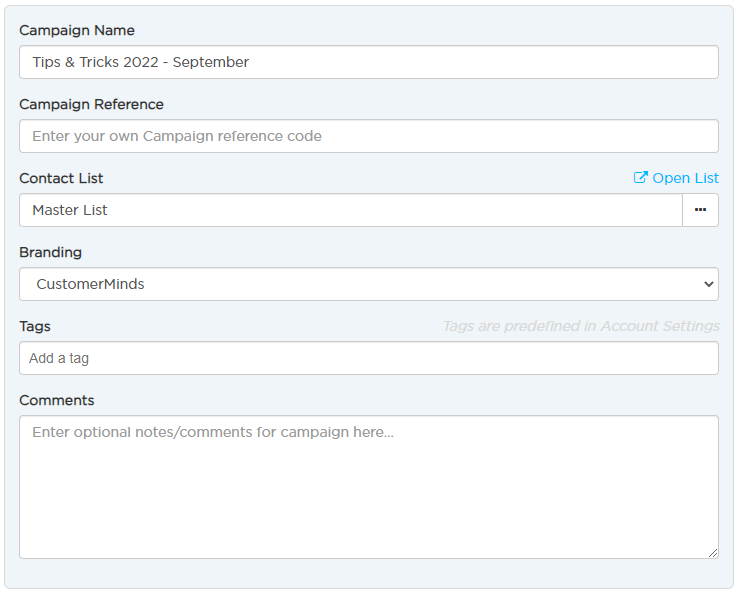Click the Campaign Reference label

[92, 104]
